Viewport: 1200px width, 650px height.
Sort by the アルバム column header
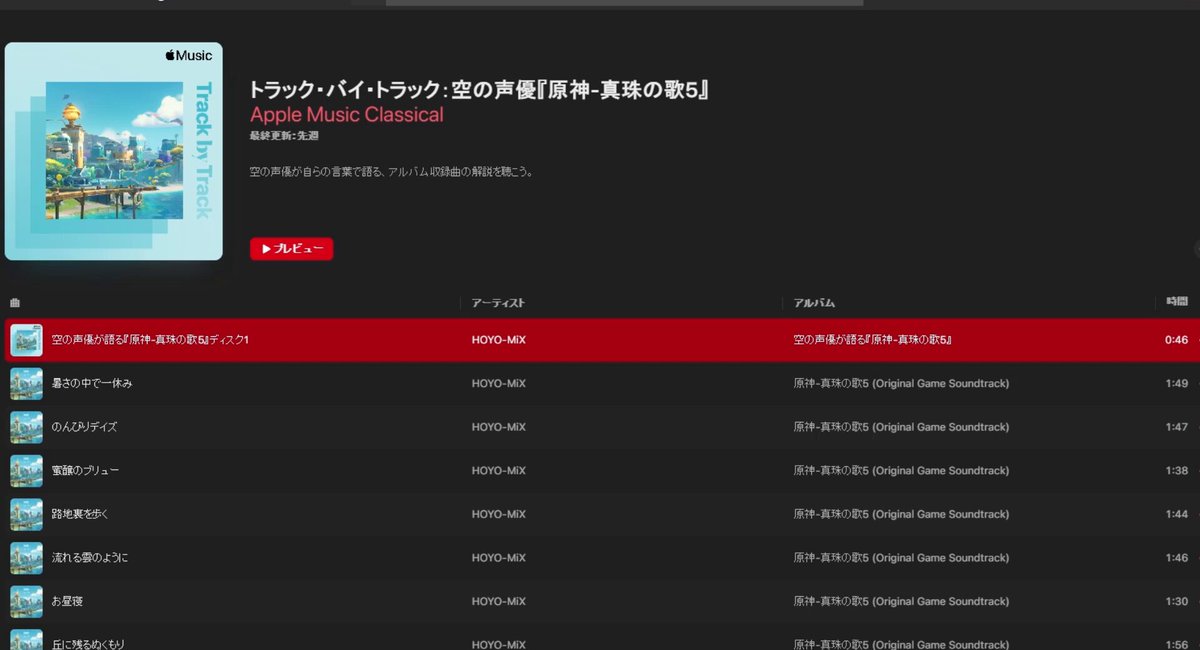click(x=814, y=302)
